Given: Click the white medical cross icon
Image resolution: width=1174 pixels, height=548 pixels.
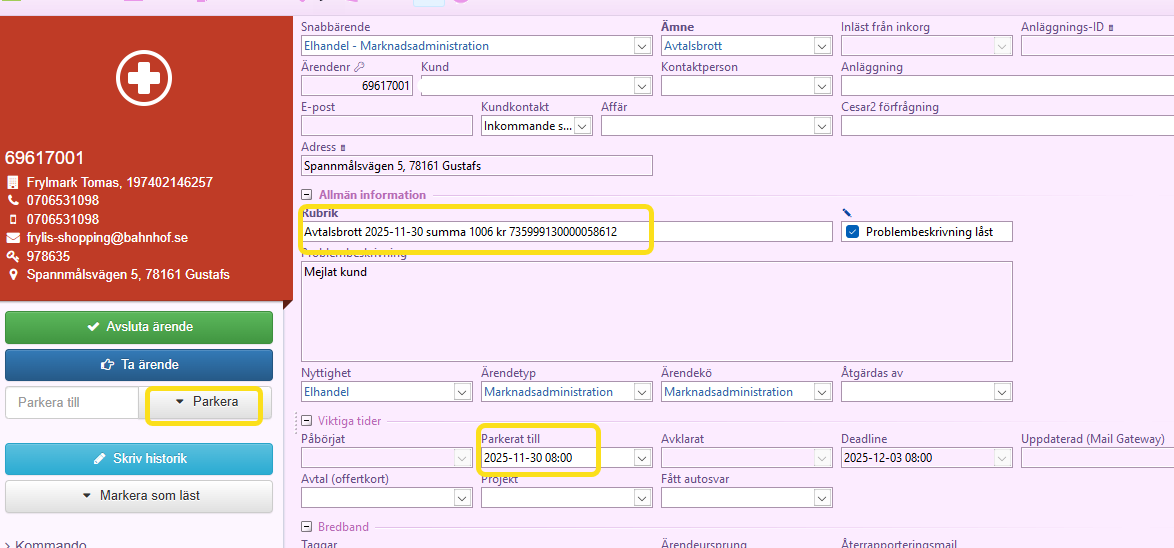Looking at the screenshot, I should (145, 77).
